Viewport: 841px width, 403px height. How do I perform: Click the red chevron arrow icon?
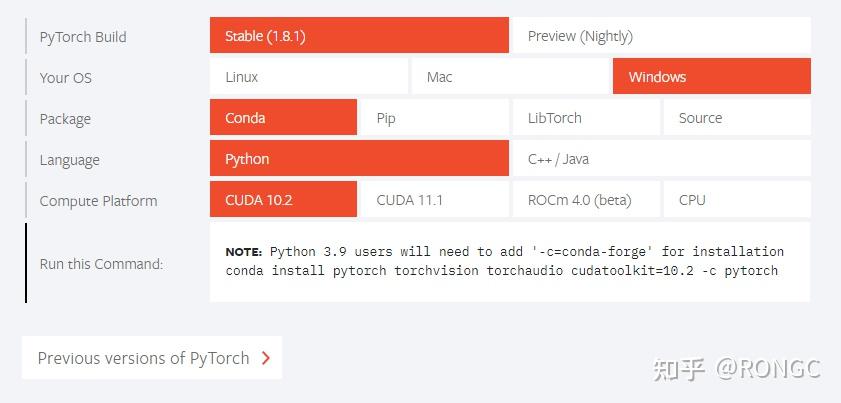[x=265, y=358]
